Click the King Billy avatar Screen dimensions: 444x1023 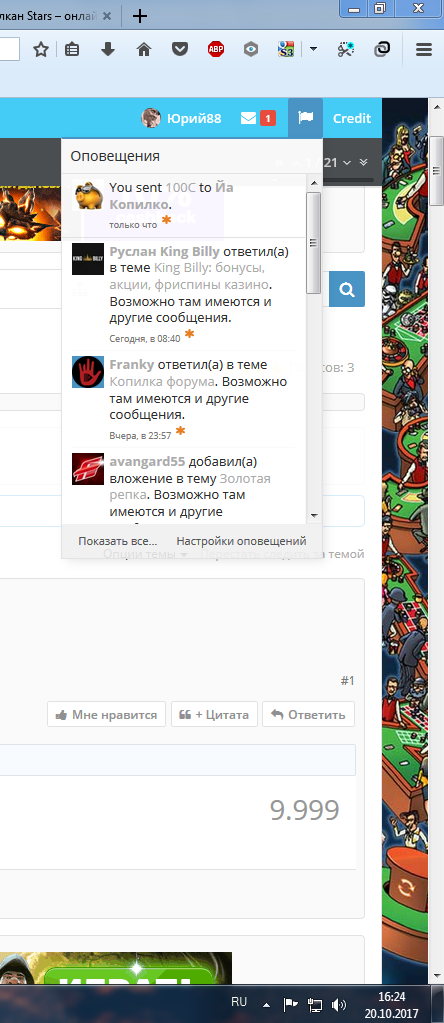(88, 259)
